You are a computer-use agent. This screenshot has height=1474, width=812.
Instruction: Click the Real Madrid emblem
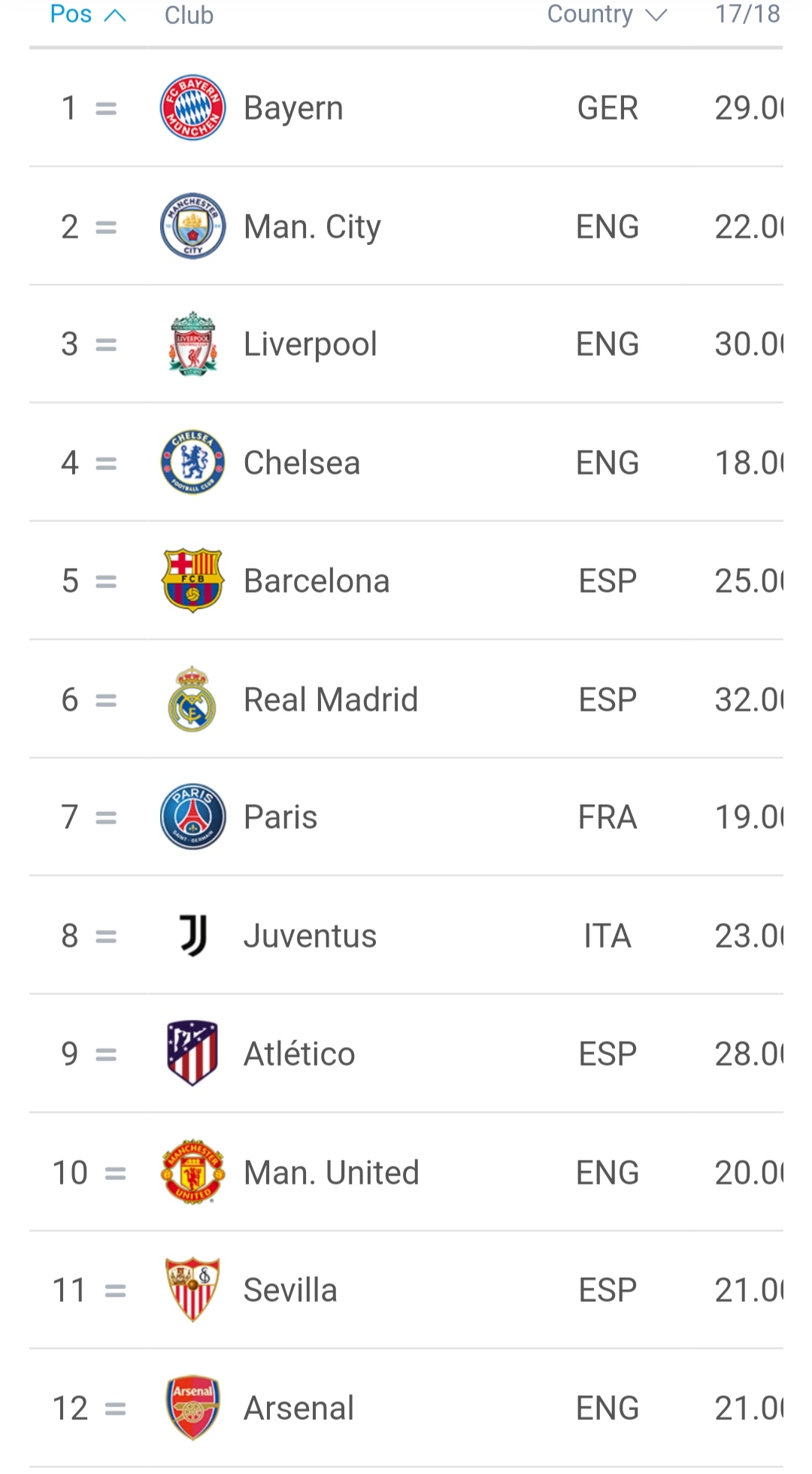pyautogui.click(x=192, y=699)
